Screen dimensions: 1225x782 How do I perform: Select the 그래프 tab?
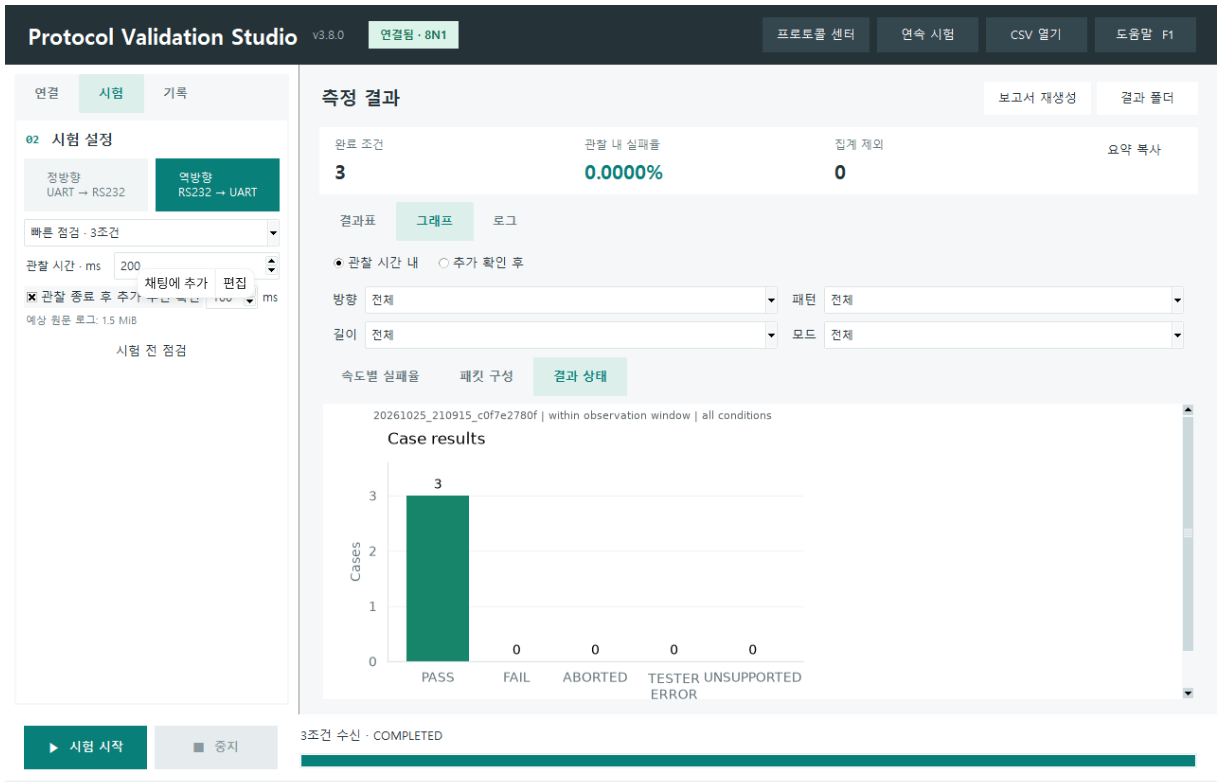pyautogui.click(x=434, y=221)
